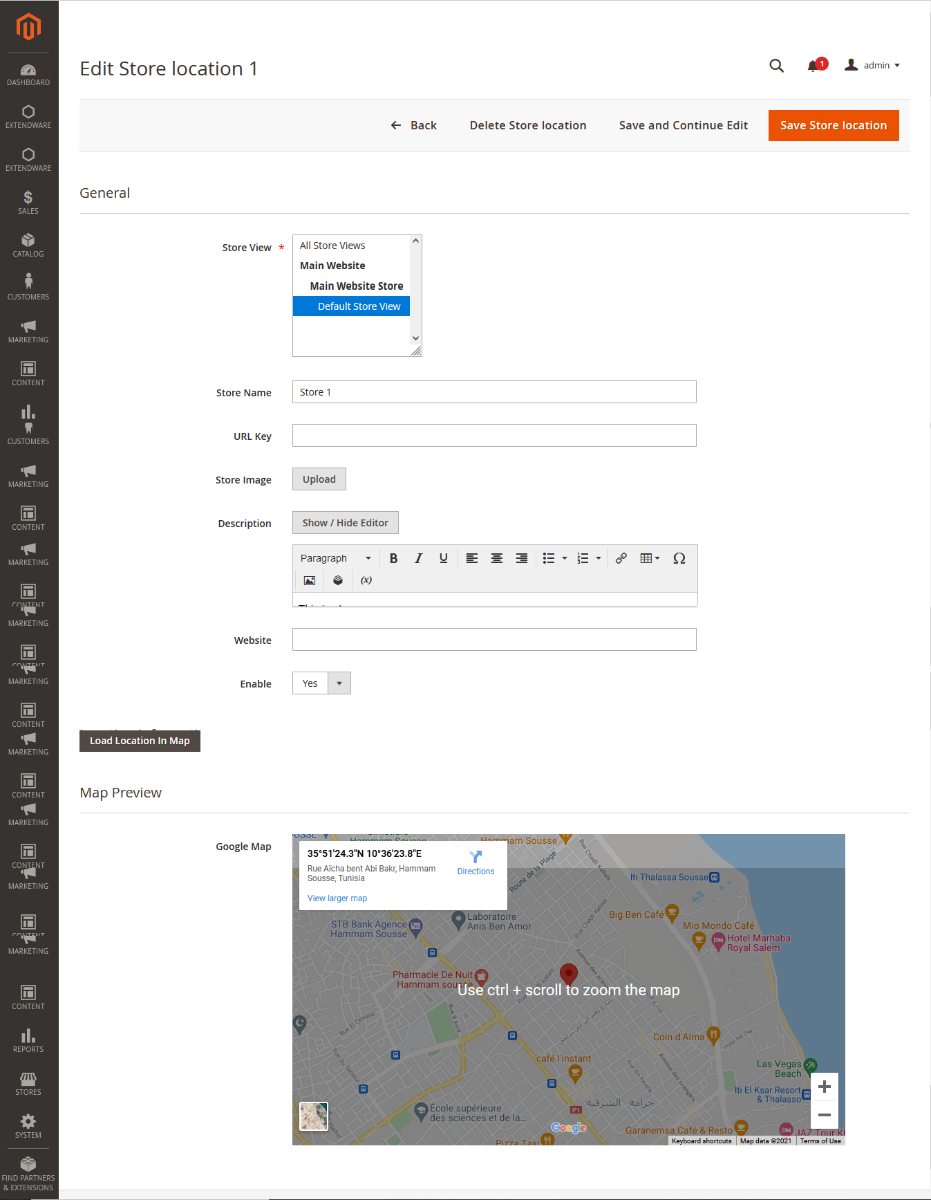This screenshot has width=931, height=1200.
Task: Zoom in on the Google Map
Action: 824,1087
